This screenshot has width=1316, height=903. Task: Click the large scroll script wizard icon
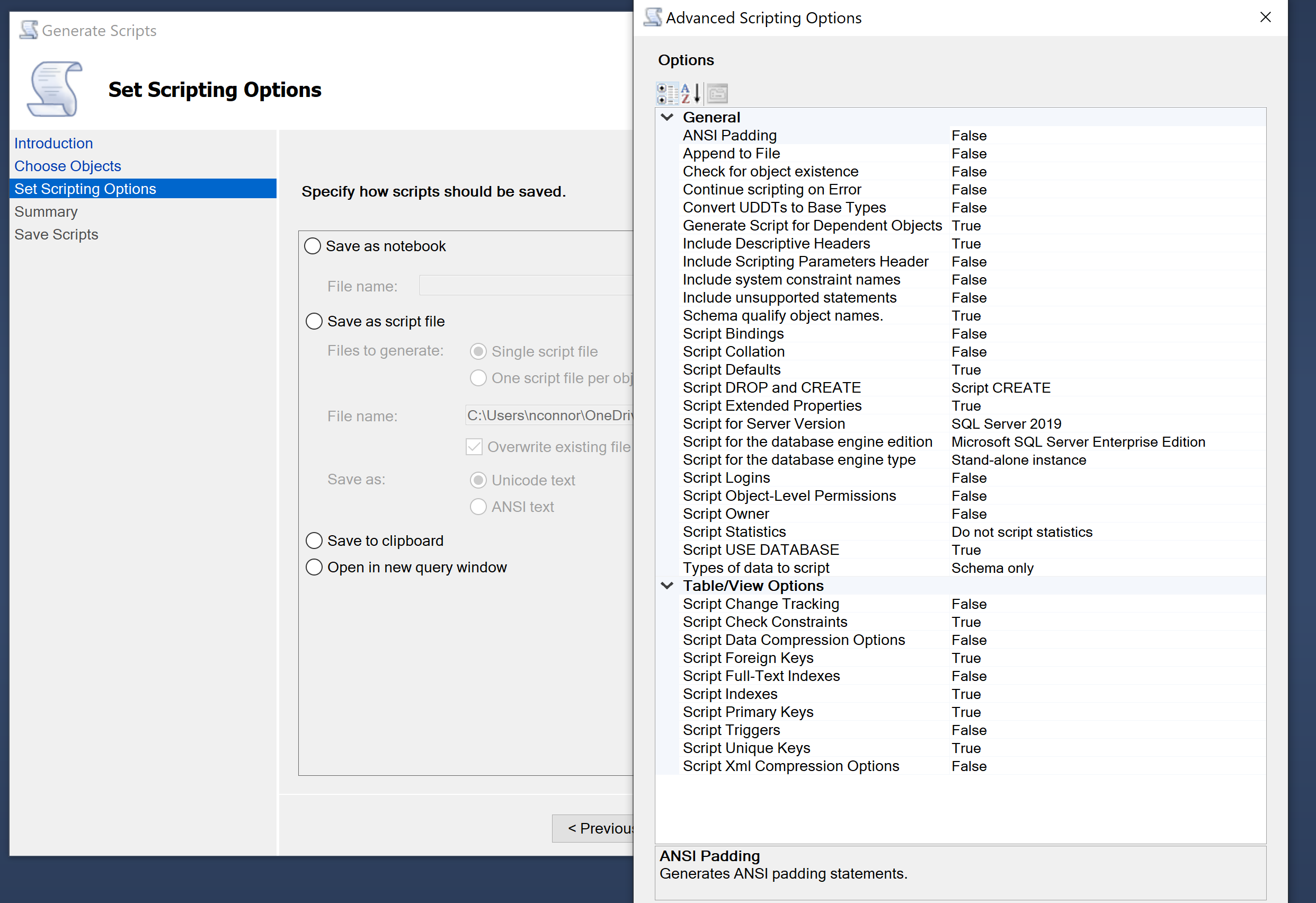point(55,89)
